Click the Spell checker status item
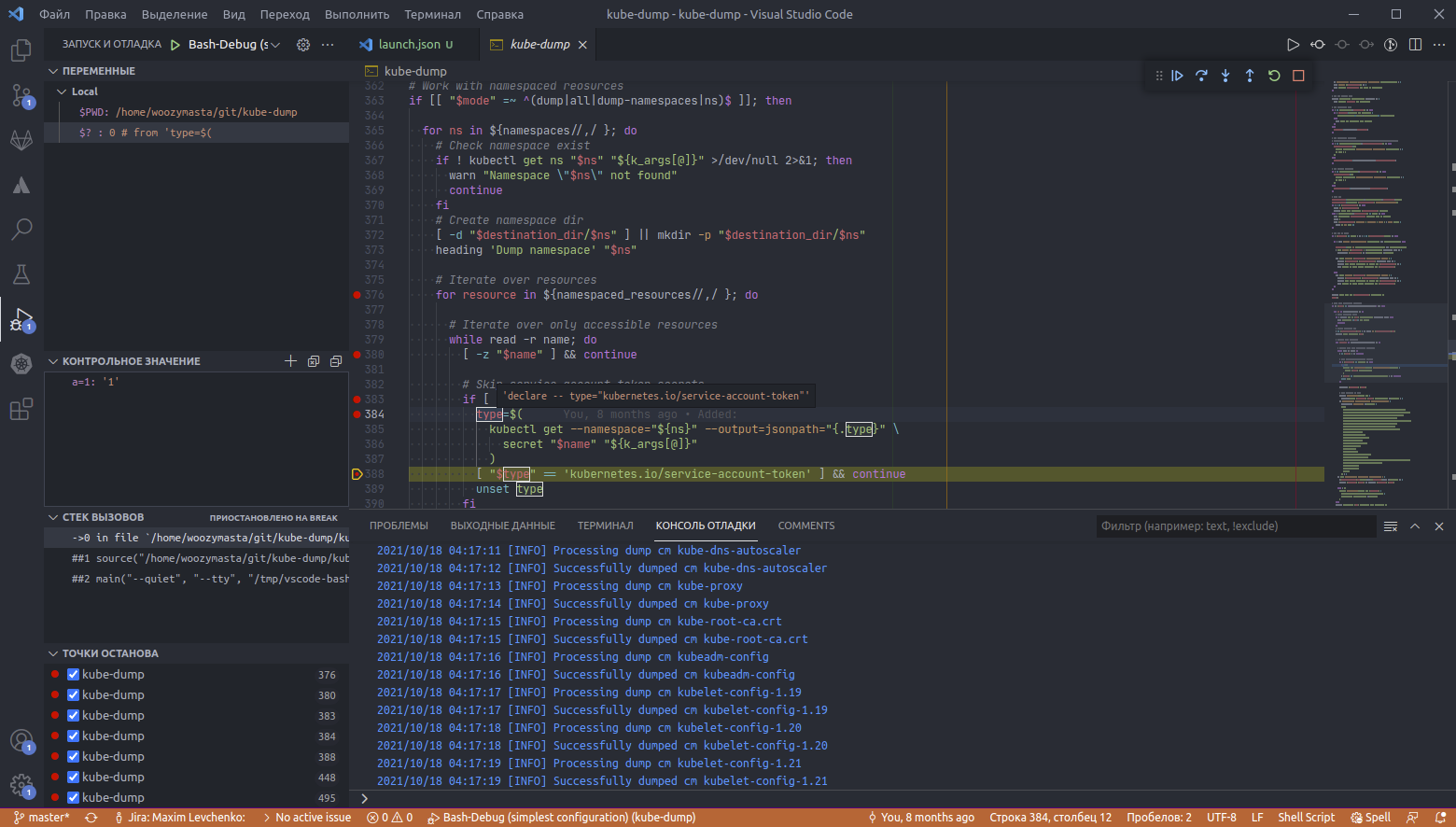The image size is (1456, 827). [1370, 818]
